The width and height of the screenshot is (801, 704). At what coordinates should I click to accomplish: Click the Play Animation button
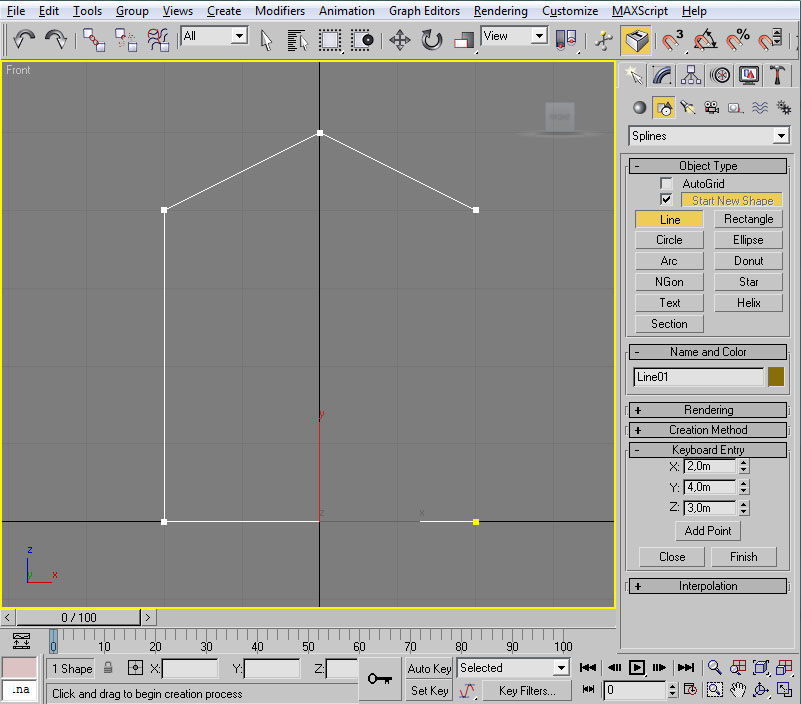coord(636,667)
